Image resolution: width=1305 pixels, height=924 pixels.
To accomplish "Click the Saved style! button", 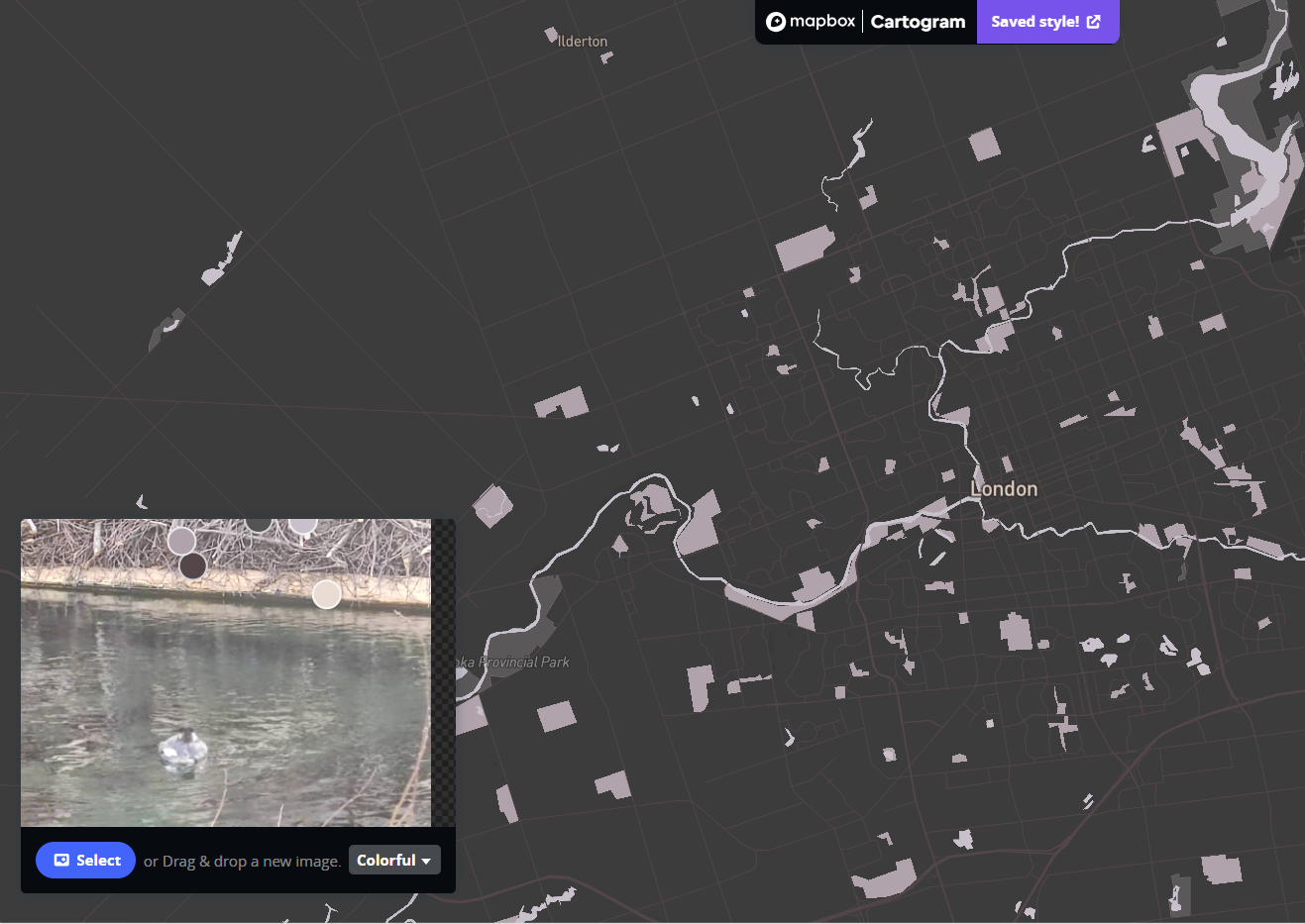I will click(1047, 21).
